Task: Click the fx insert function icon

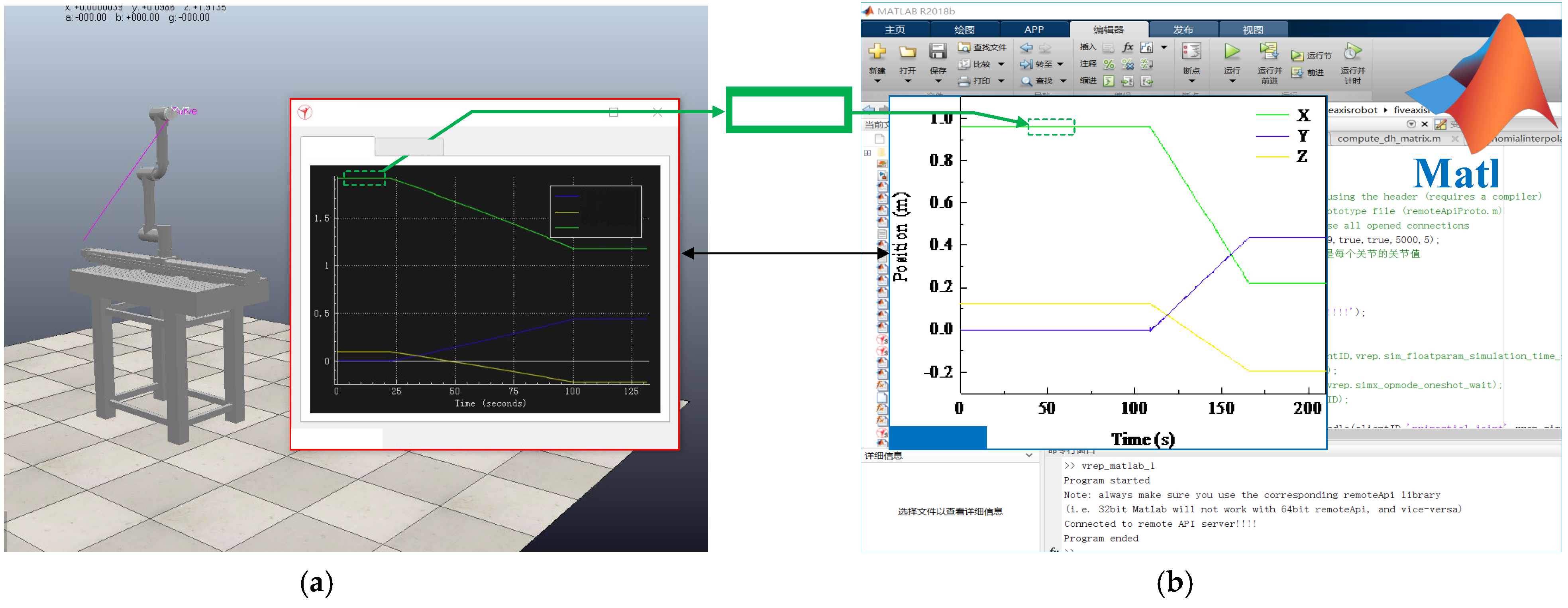Action: [x=1127, y=47]
